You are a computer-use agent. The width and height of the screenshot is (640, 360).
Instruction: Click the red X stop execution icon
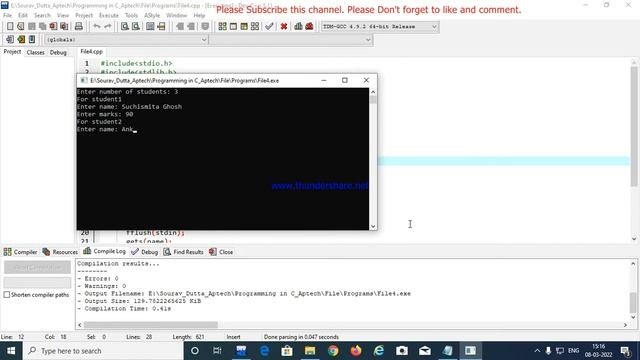[x=284, y=27]
